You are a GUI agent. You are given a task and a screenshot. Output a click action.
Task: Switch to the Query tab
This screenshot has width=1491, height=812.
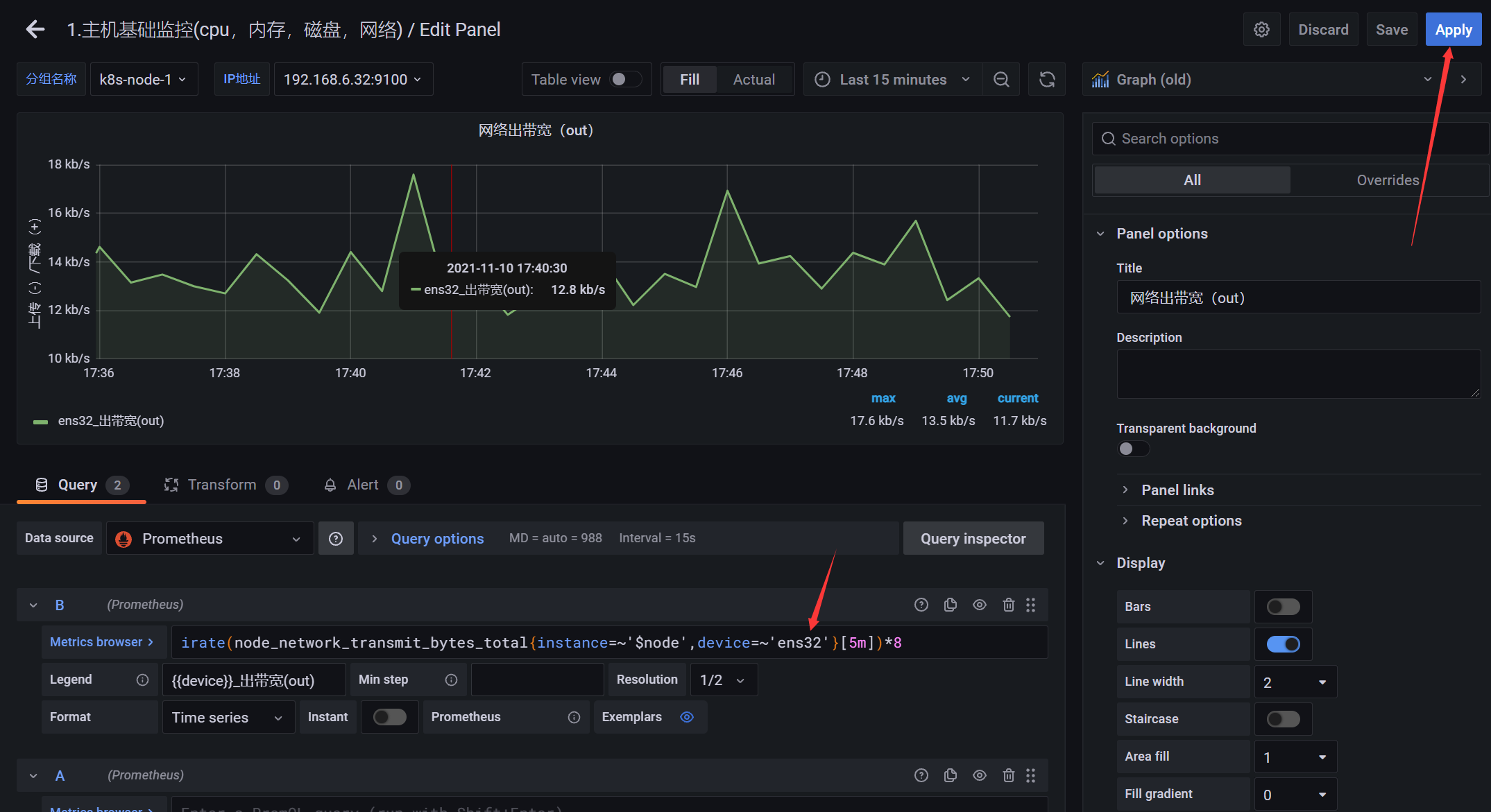click(x=81, y=485)
